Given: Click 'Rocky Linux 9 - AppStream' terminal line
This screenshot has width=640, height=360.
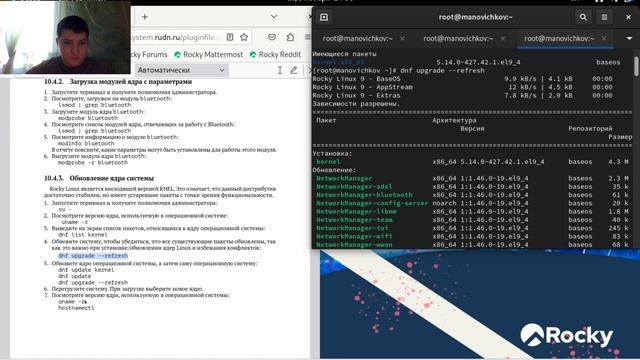Looking at the screenshot, I should pyautogui.click(x=362, y=87).
